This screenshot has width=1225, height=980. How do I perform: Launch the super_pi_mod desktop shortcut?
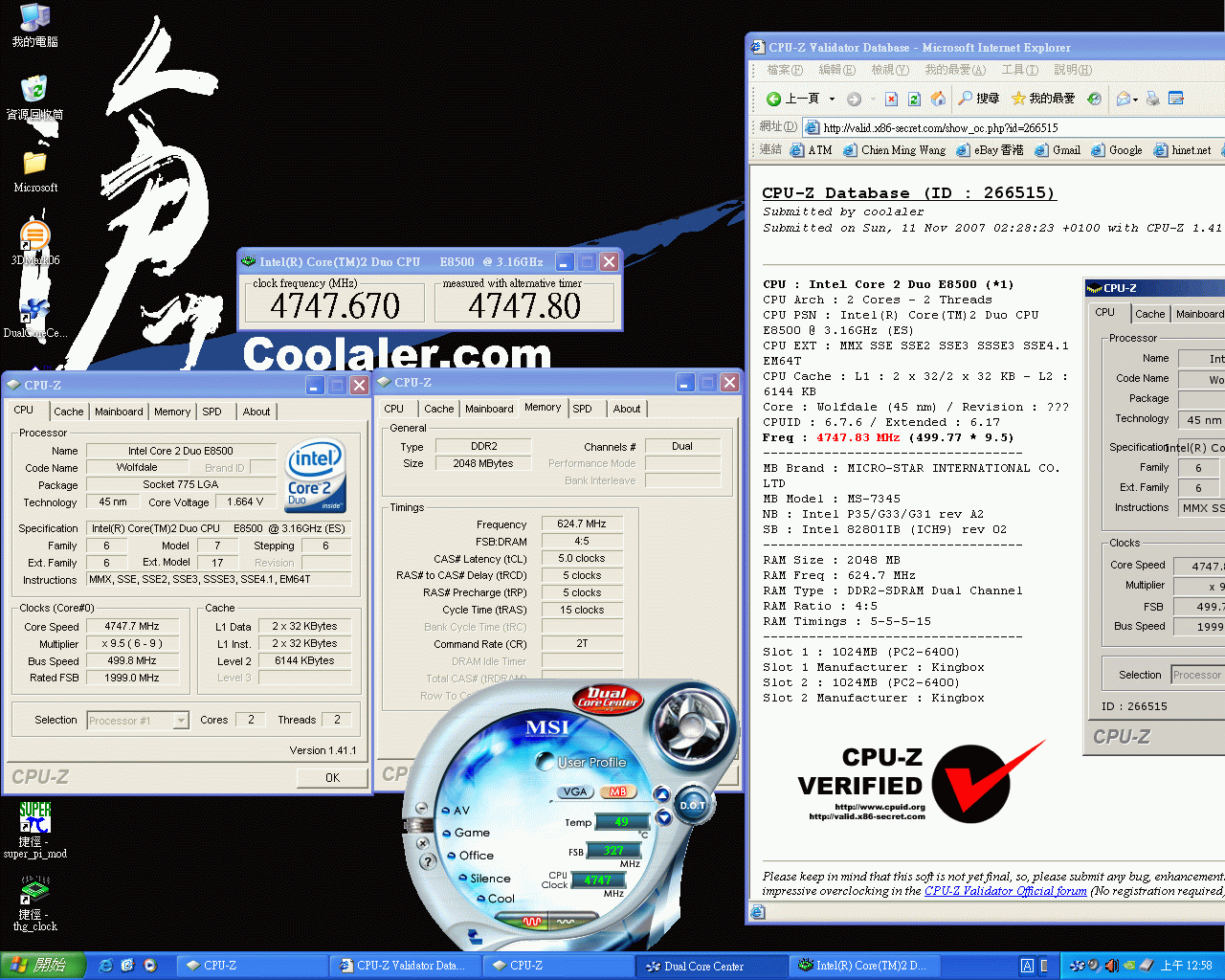35,831
